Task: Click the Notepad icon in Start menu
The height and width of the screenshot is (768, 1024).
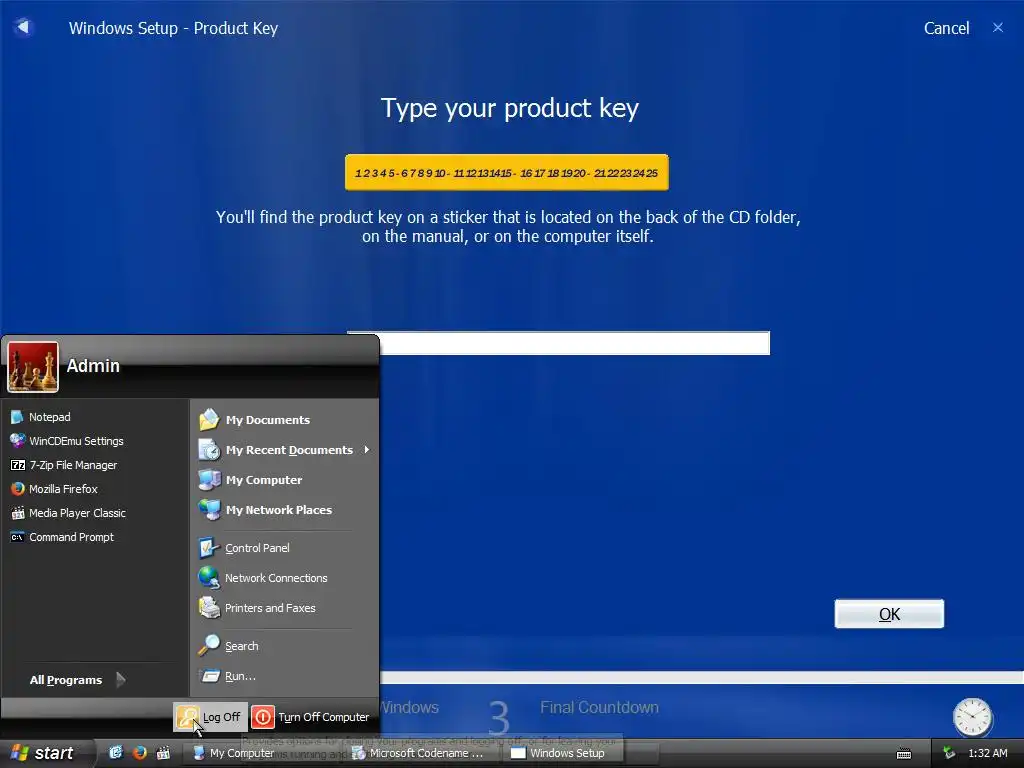Action: tap(18, 417)
